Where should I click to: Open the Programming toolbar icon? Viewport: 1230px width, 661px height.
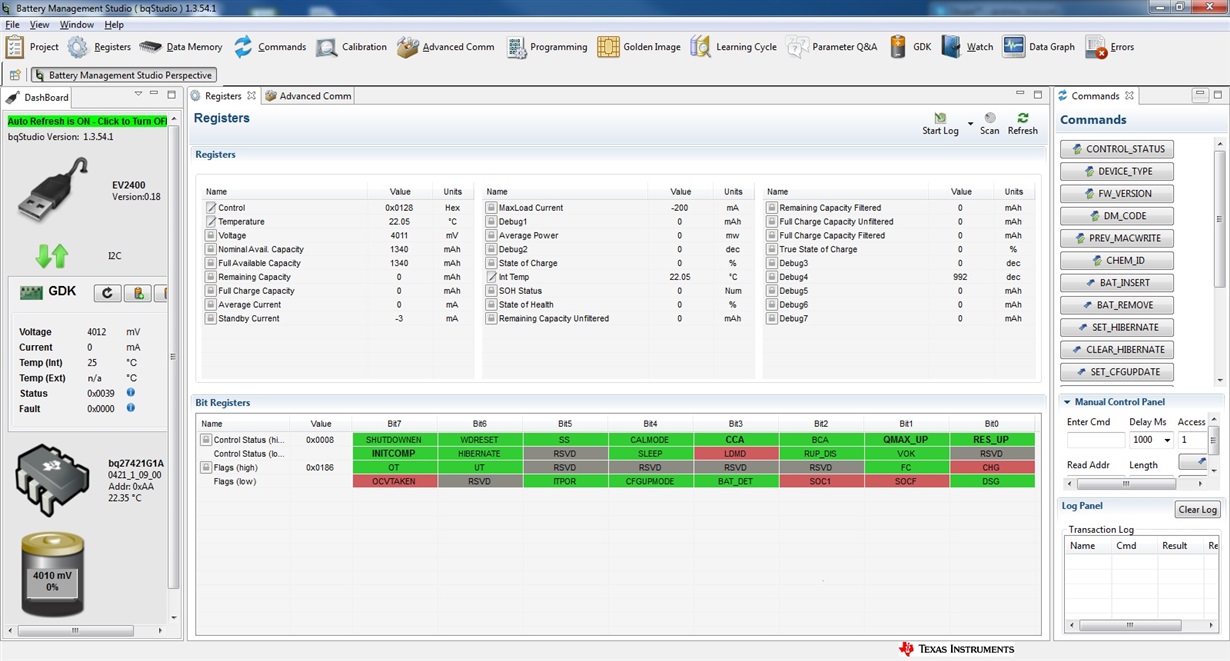tap(516, 47)
